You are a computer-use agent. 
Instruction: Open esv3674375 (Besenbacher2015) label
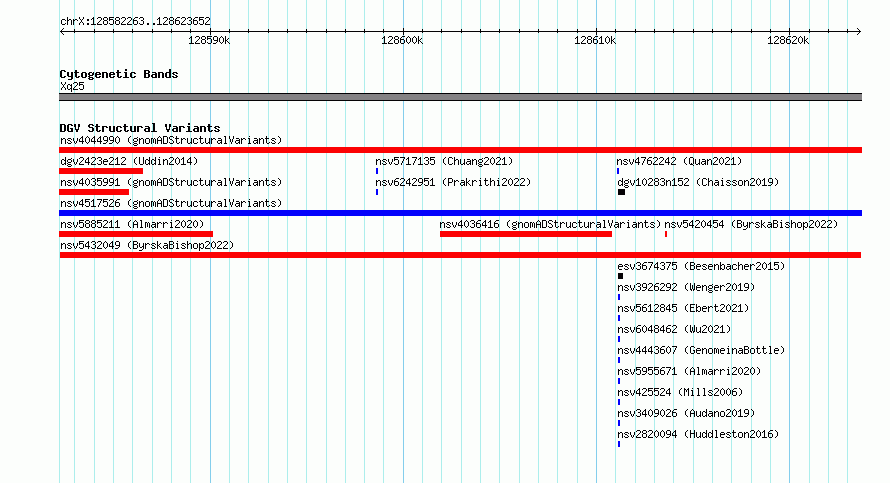701,266
